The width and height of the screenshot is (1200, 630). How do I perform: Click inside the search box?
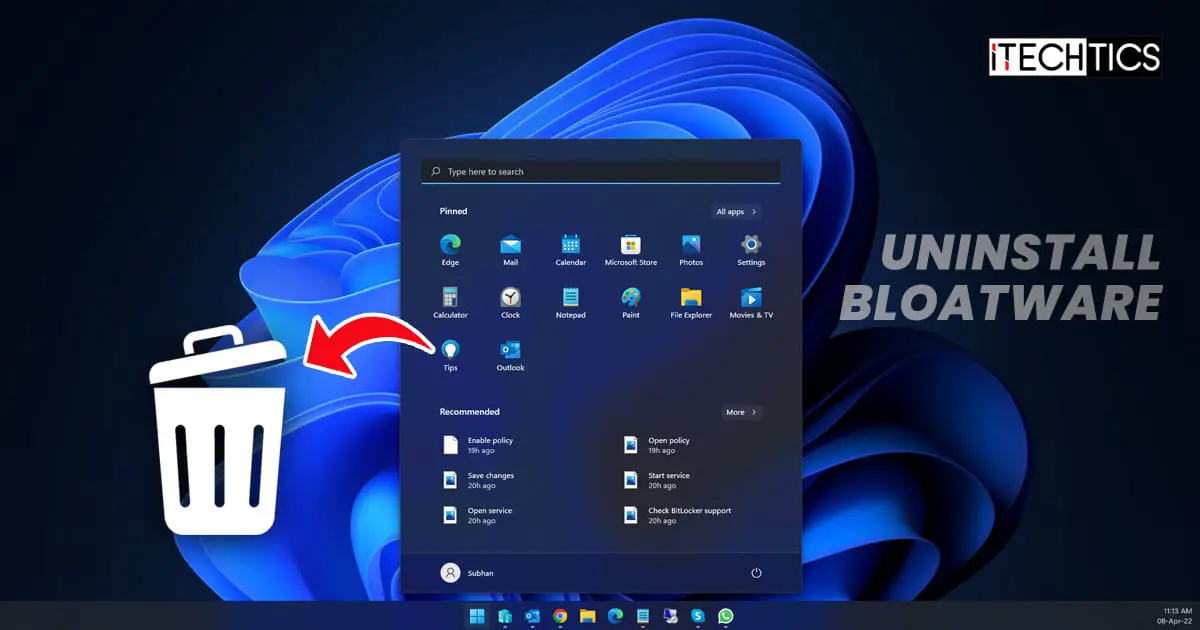600,171
